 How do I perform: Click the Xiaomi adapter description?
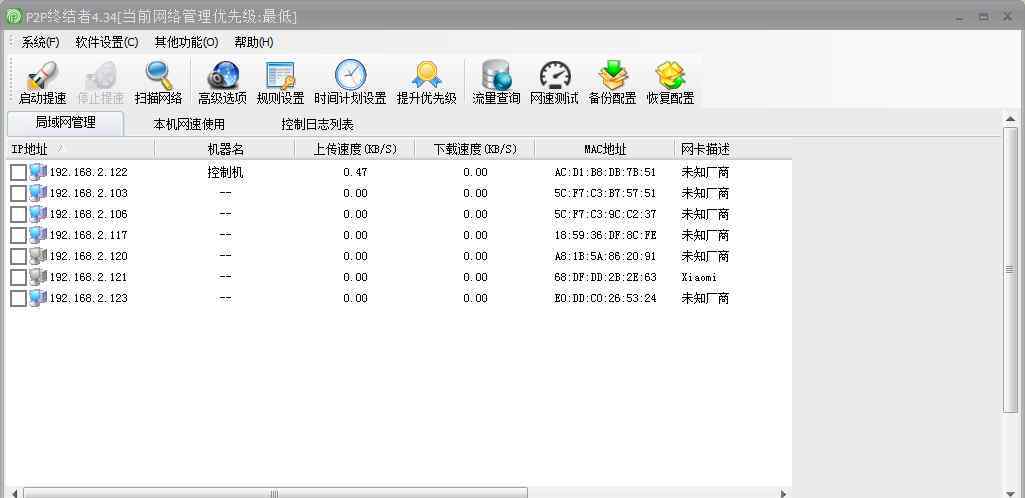pos(699,277)
